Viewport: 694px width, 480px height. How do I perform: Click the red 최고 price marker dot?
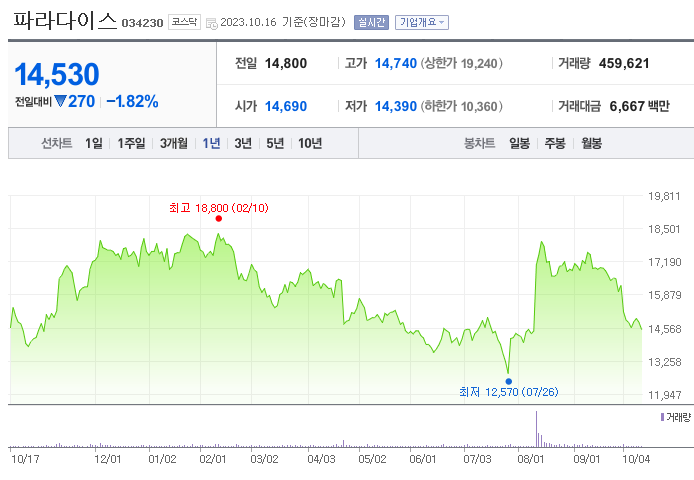coord(219,218)
